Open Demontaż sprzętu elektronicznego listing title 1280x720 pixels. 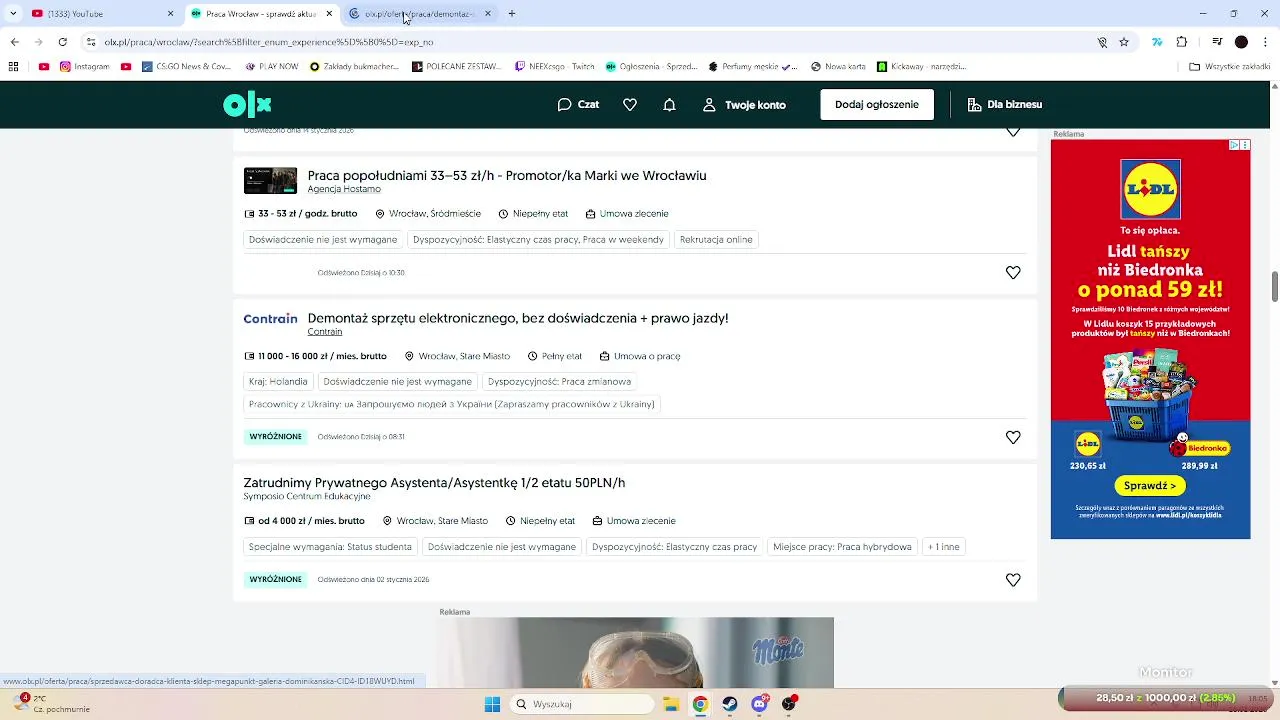point(518,318)
